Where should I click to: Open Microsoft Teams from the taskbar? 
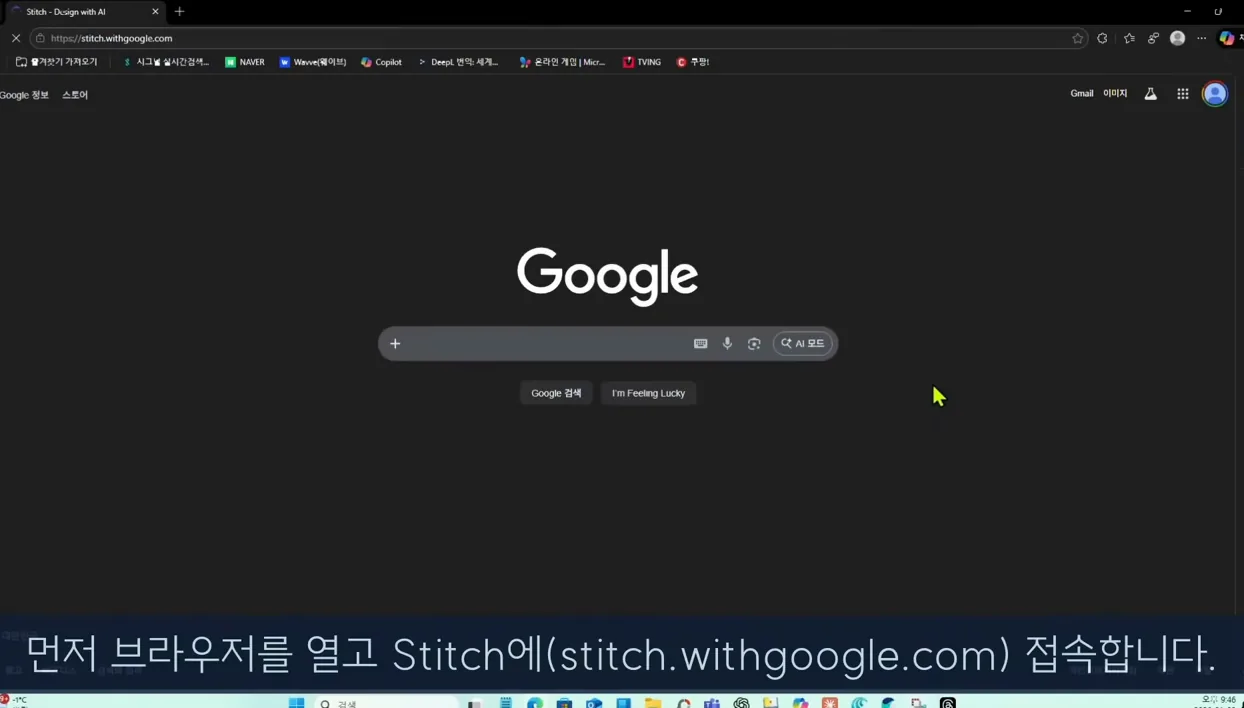[x=712, y=703]
